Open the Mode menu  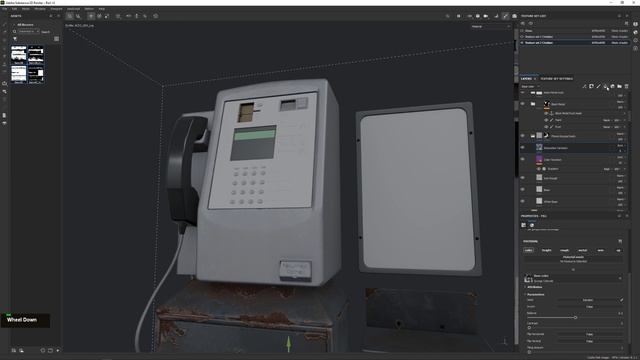click(26, 9)
